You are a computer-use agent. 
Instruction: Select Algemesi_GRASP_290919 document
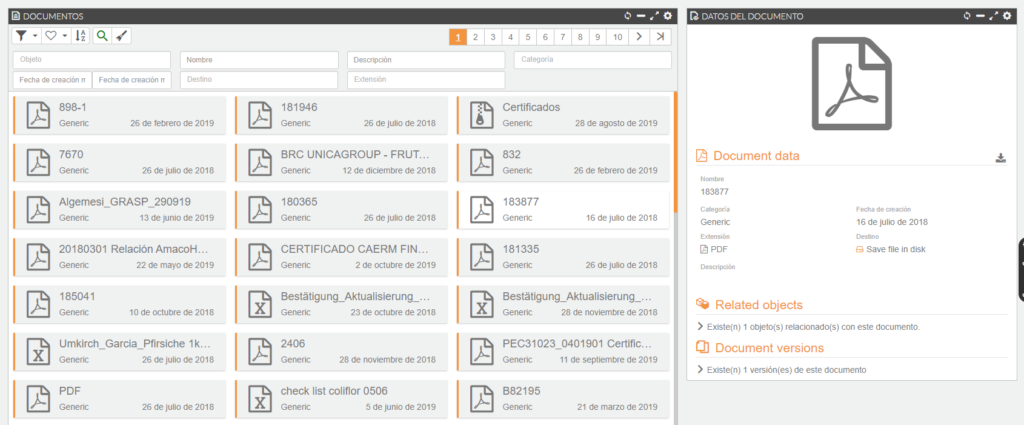coord(120,210)
